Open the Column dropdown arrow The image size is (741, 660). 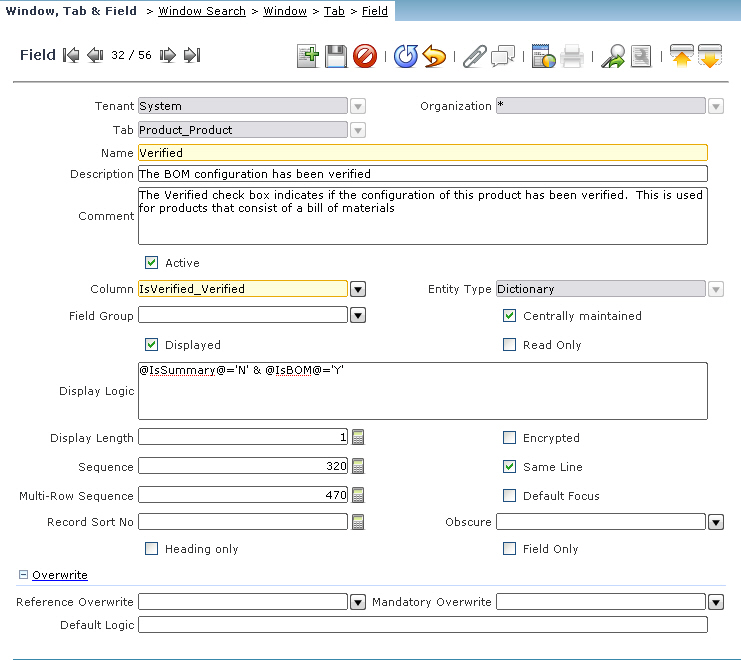click(x=358, y=289)
